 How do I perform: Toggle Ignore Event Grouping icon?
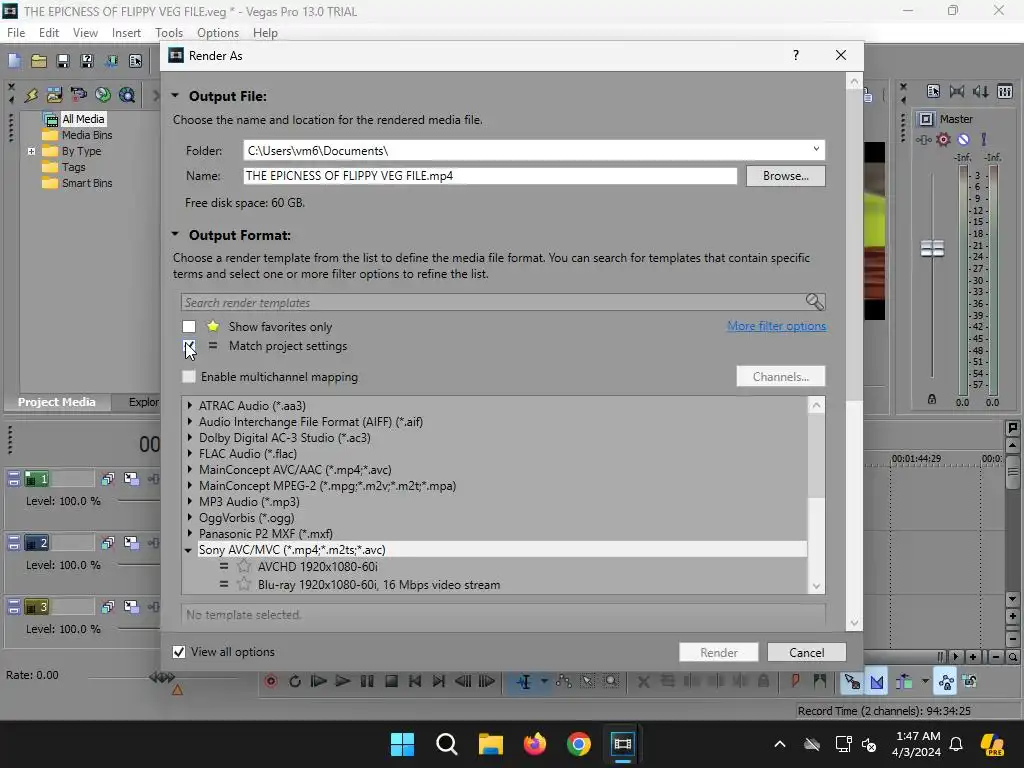point(970,682)
